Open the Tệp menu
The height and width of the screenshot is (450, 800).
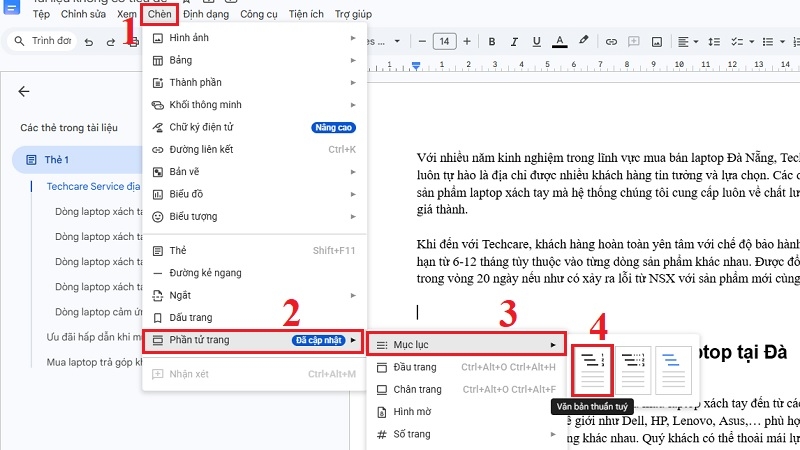[41, 14]
